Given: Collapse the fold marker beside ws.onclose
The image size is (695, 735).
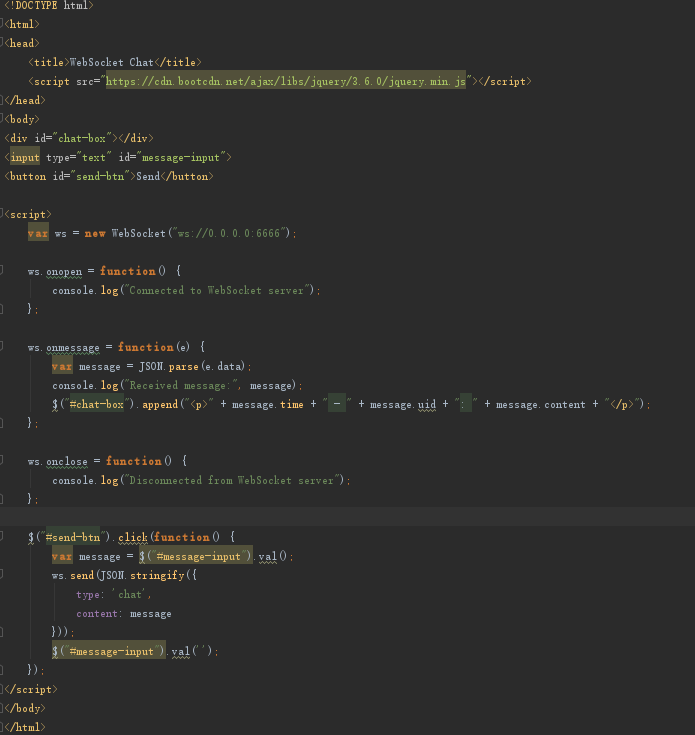Looking at the screenshot, I should [x=1, y=460].
